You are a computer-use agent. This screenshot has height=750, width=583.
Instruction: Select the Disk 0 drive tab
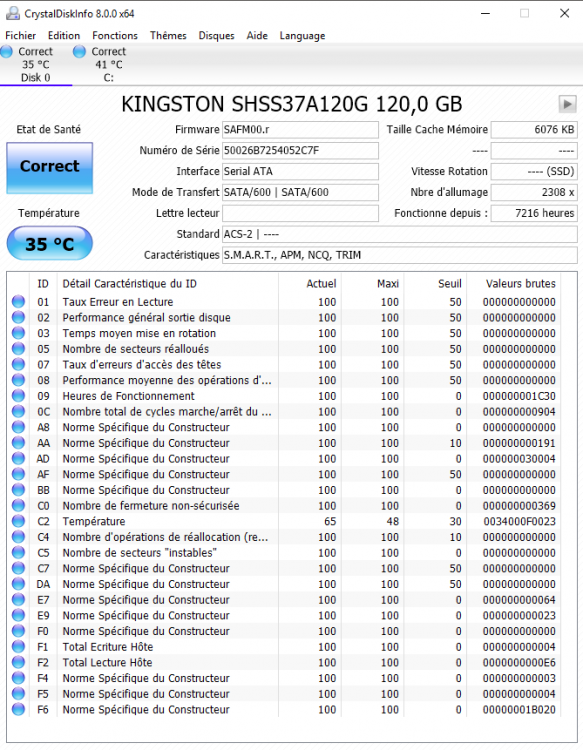[36, 65]
